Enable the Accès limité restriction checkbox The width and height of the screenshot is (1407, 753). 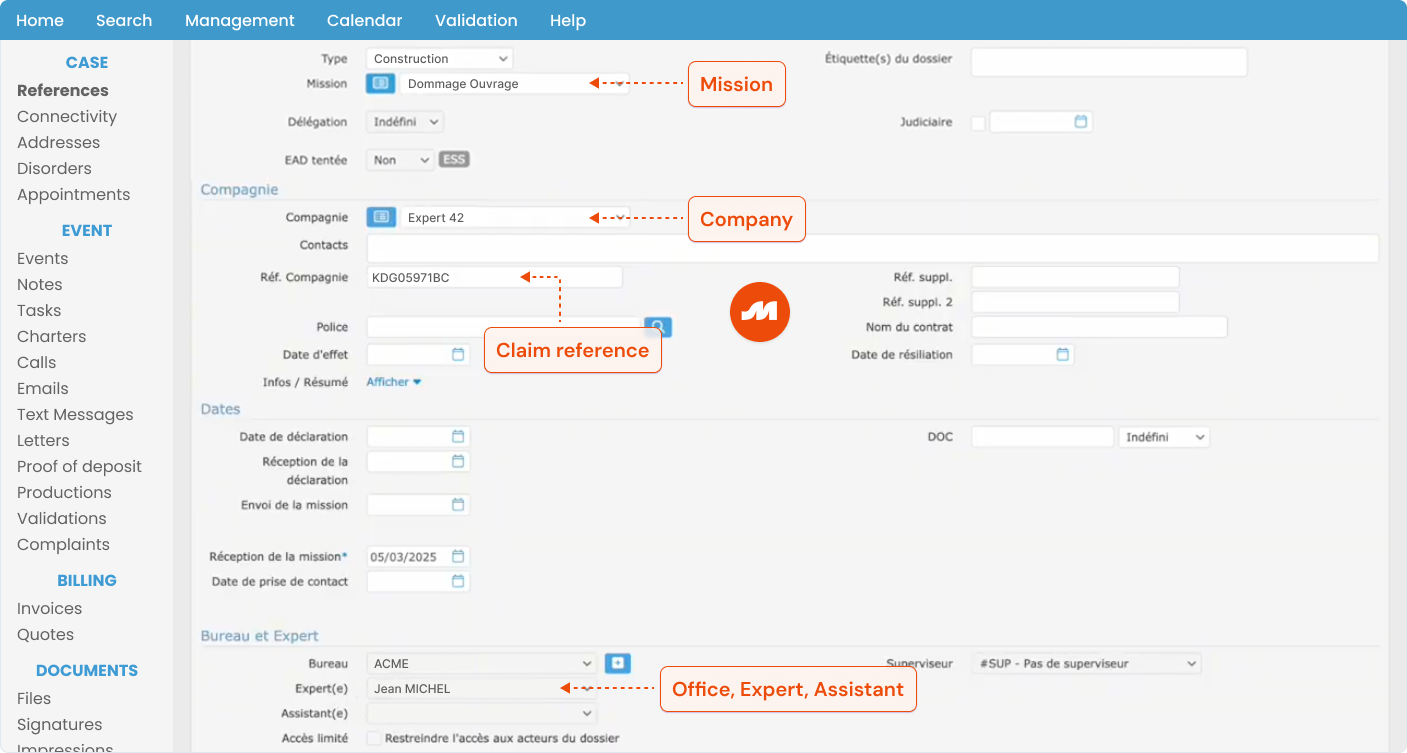(x=374, y=738)
